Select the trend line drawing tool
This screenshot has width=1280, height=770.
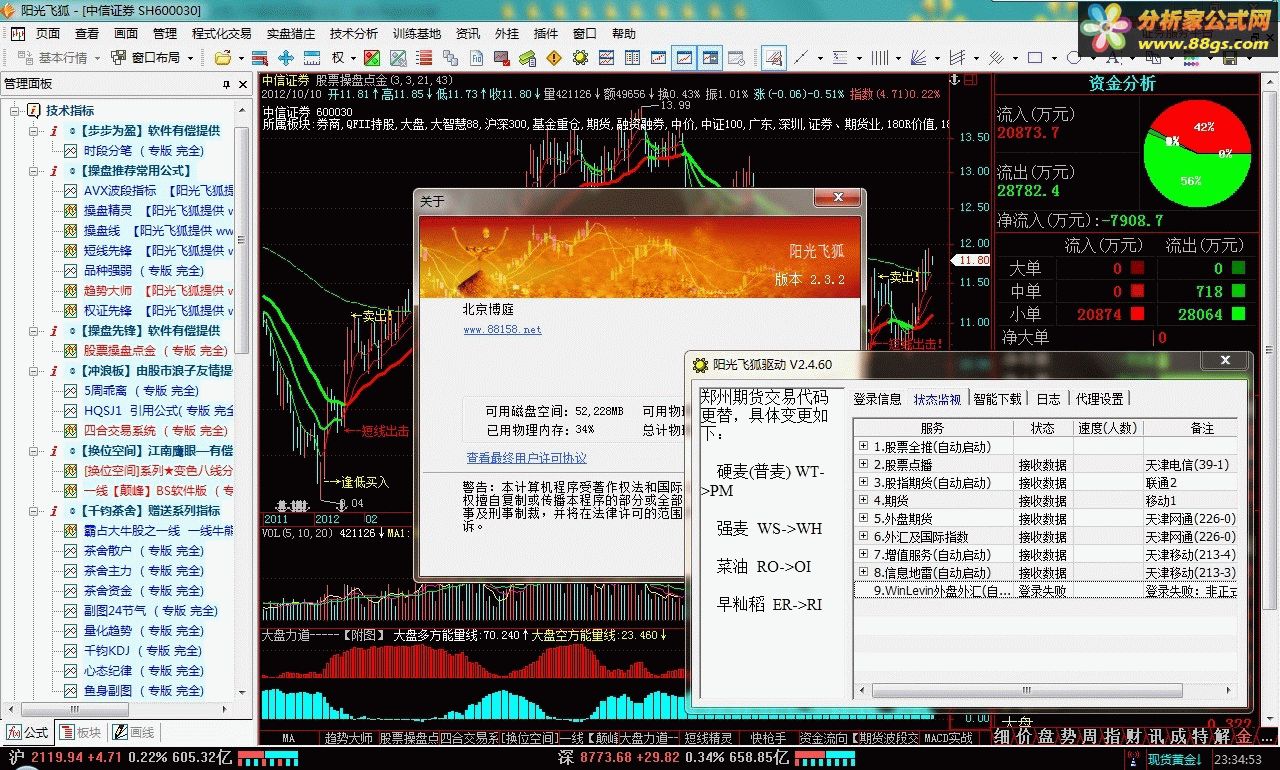801,58
